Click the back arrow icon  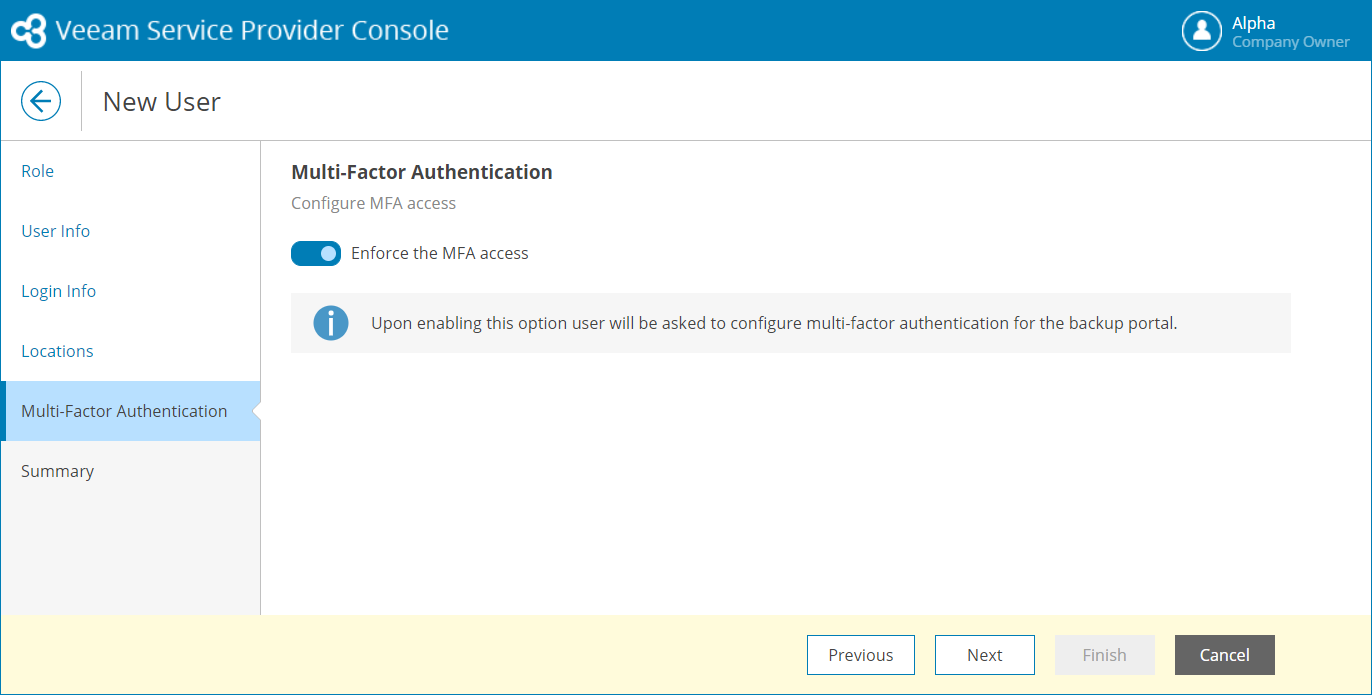(x=41, y=101)
